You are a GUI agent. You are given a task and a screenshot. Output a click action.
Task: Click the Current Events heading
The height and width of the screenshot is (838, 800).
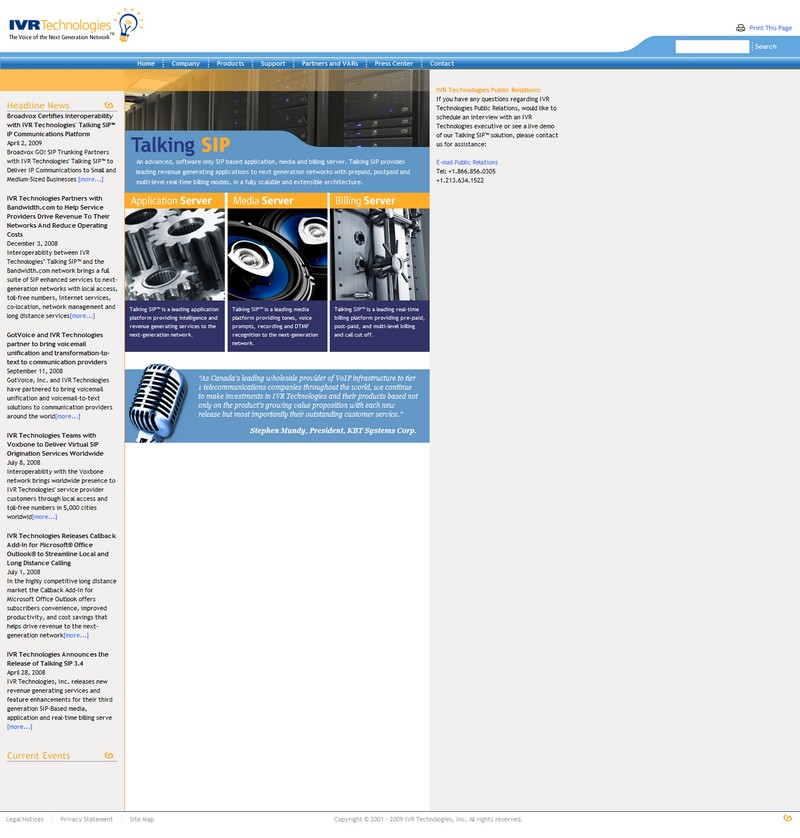tap(38, 756)
